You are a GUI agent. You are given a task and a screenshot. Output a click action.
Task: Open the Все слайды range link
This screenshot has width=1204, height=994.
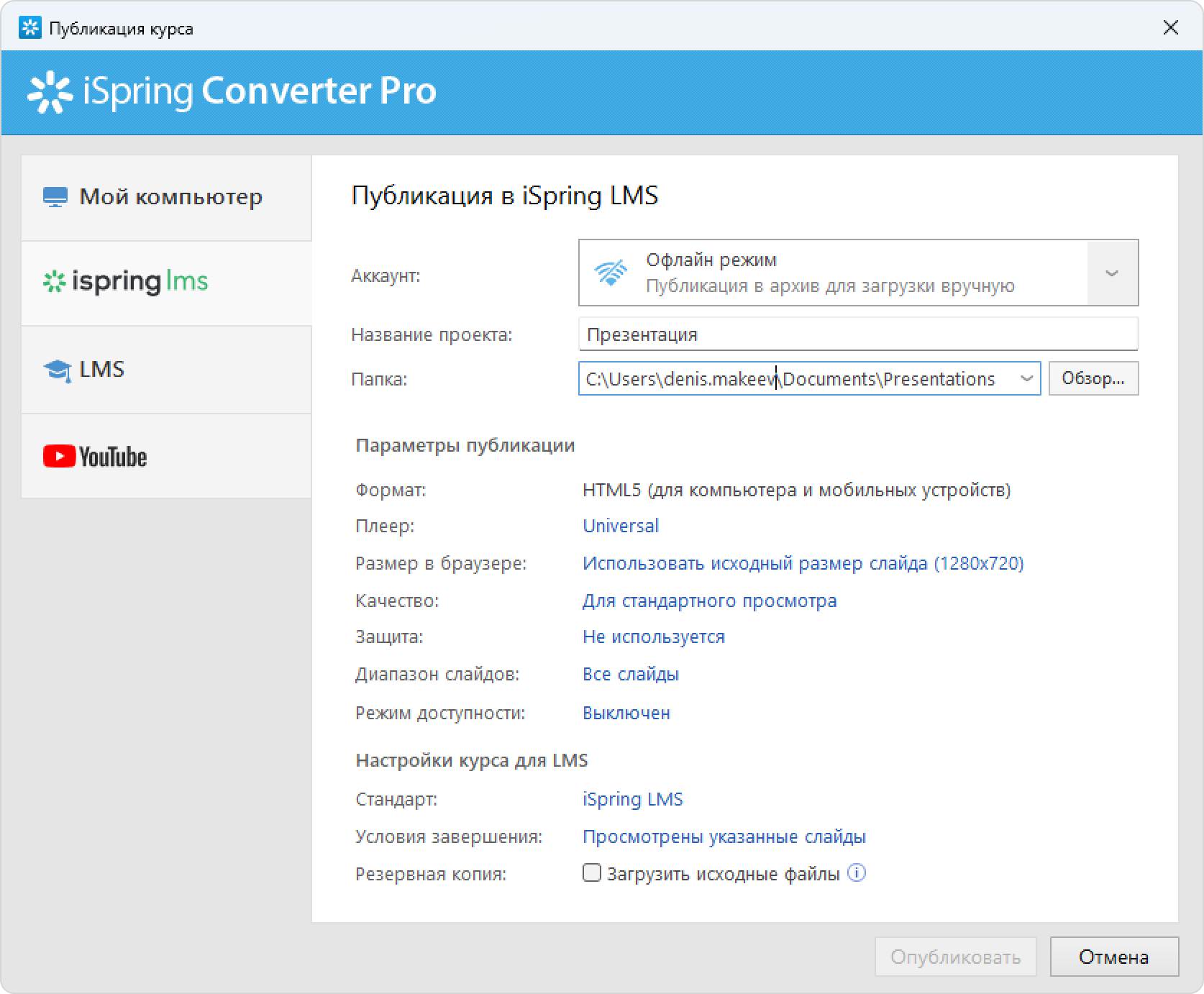(x=631, y=674)
